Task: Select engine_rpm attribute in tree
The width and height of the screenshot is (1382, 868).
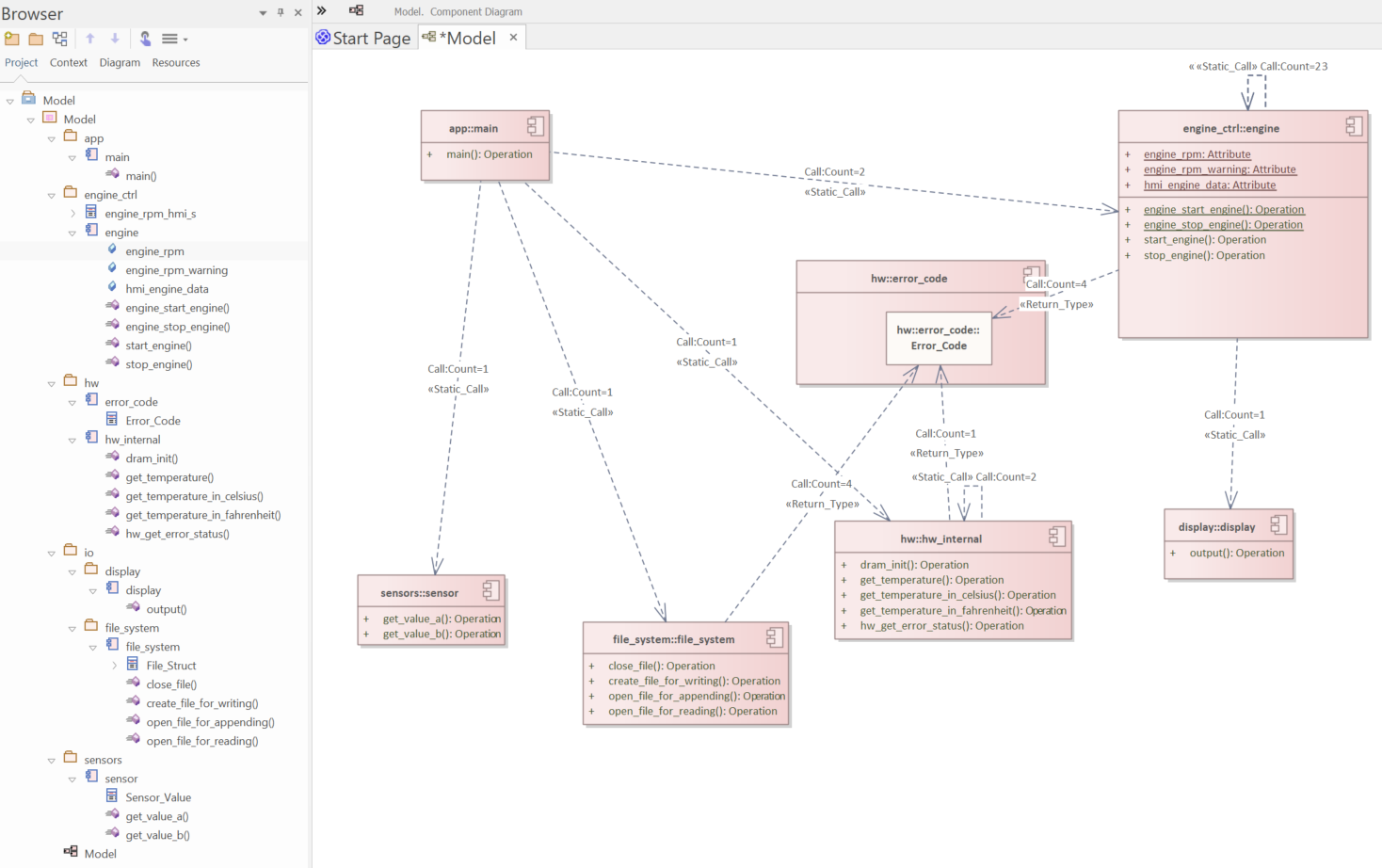Action: pos(154,251)
